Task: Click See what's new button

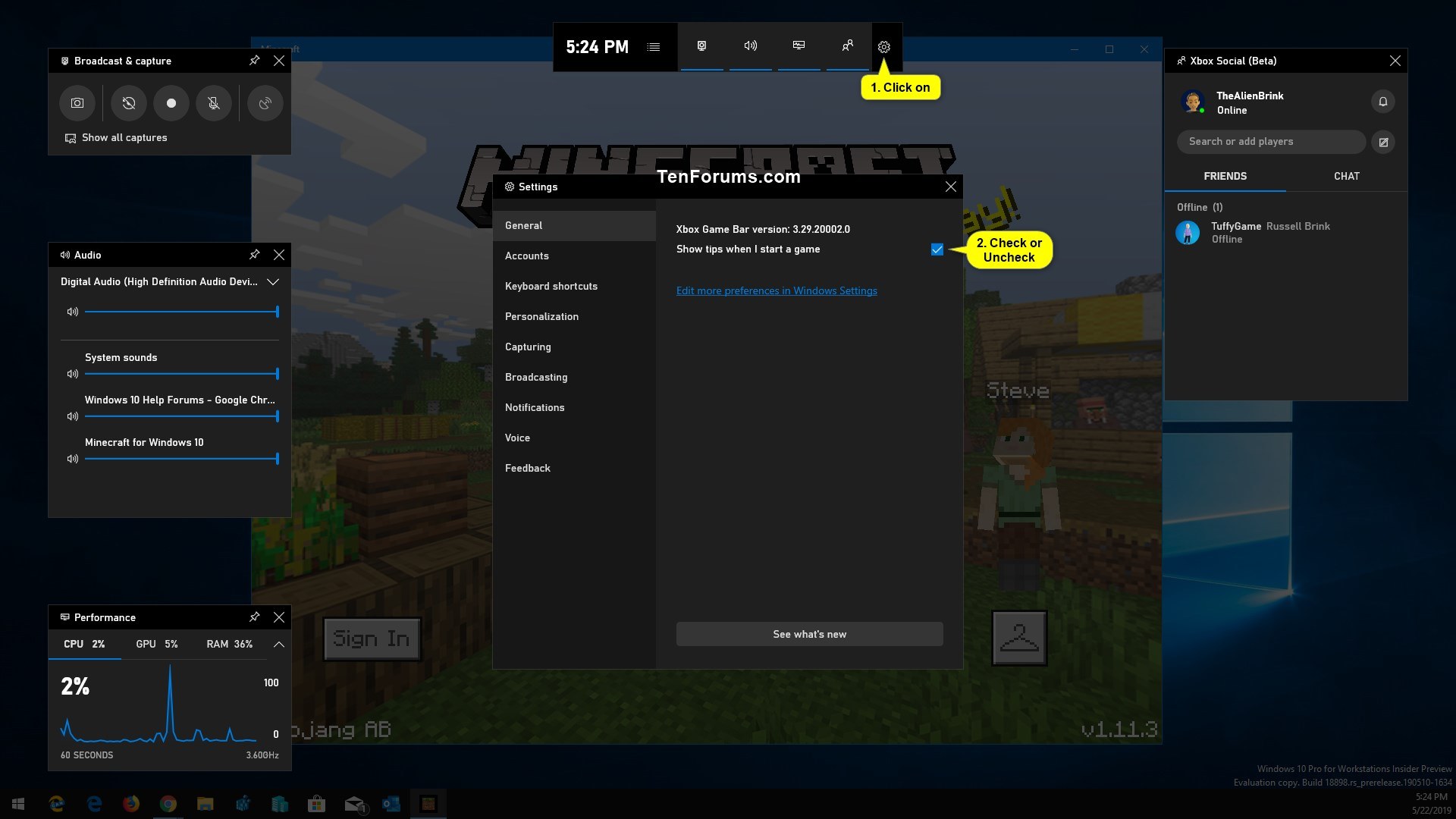Action: (808, 634)
